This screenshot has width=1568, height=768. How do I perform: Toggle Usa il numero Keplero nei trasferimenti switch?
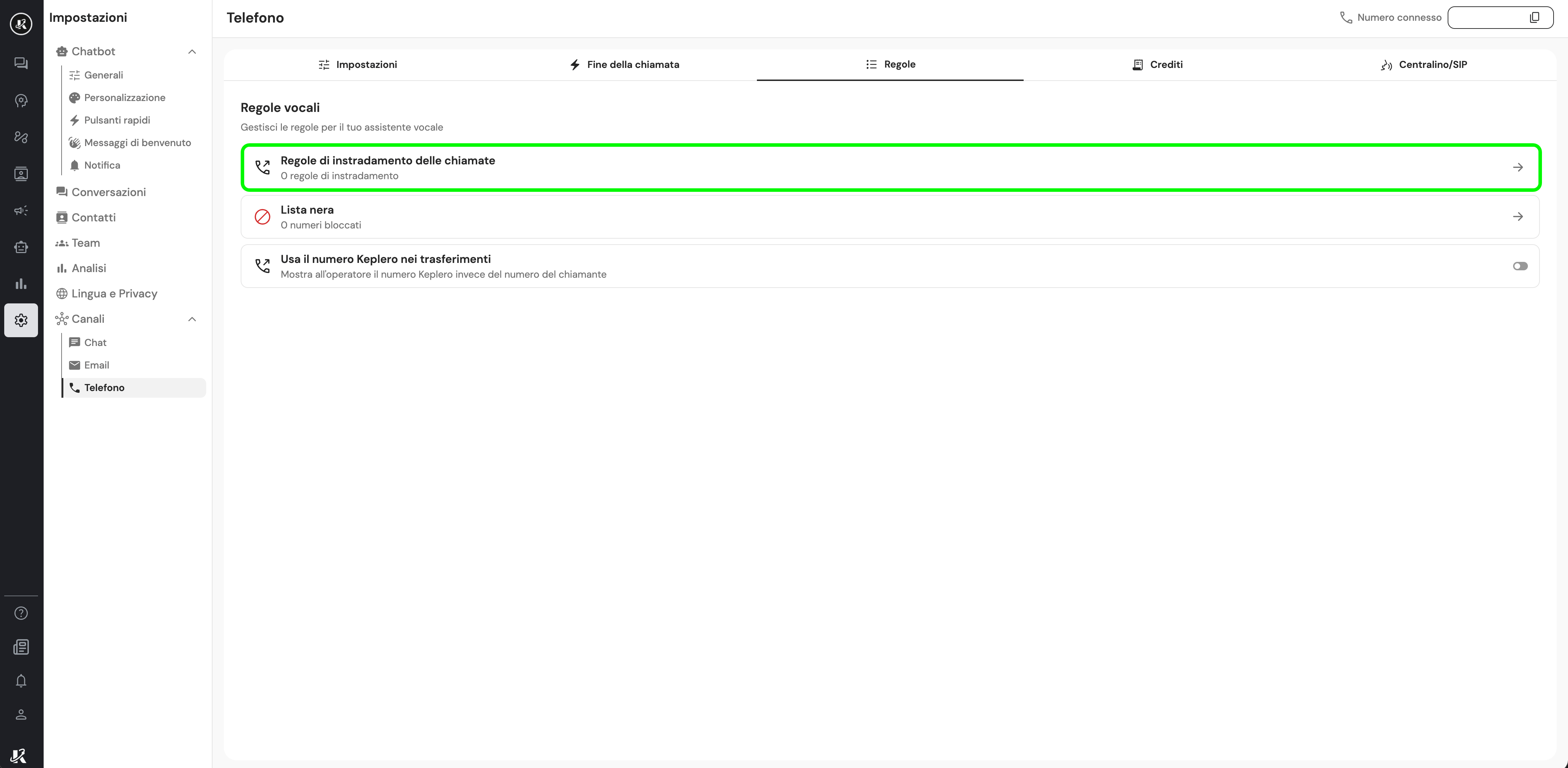pos(1520,266)
